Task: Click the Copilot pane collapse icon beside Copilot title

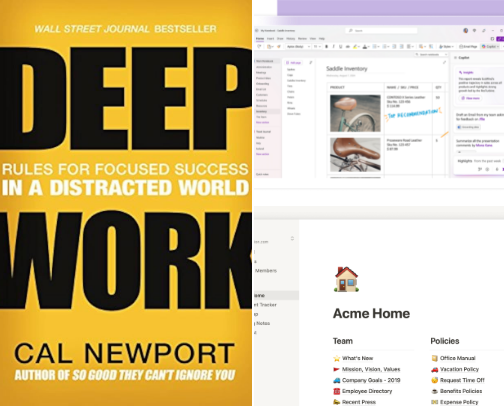Action: click(x=456, y=58)
